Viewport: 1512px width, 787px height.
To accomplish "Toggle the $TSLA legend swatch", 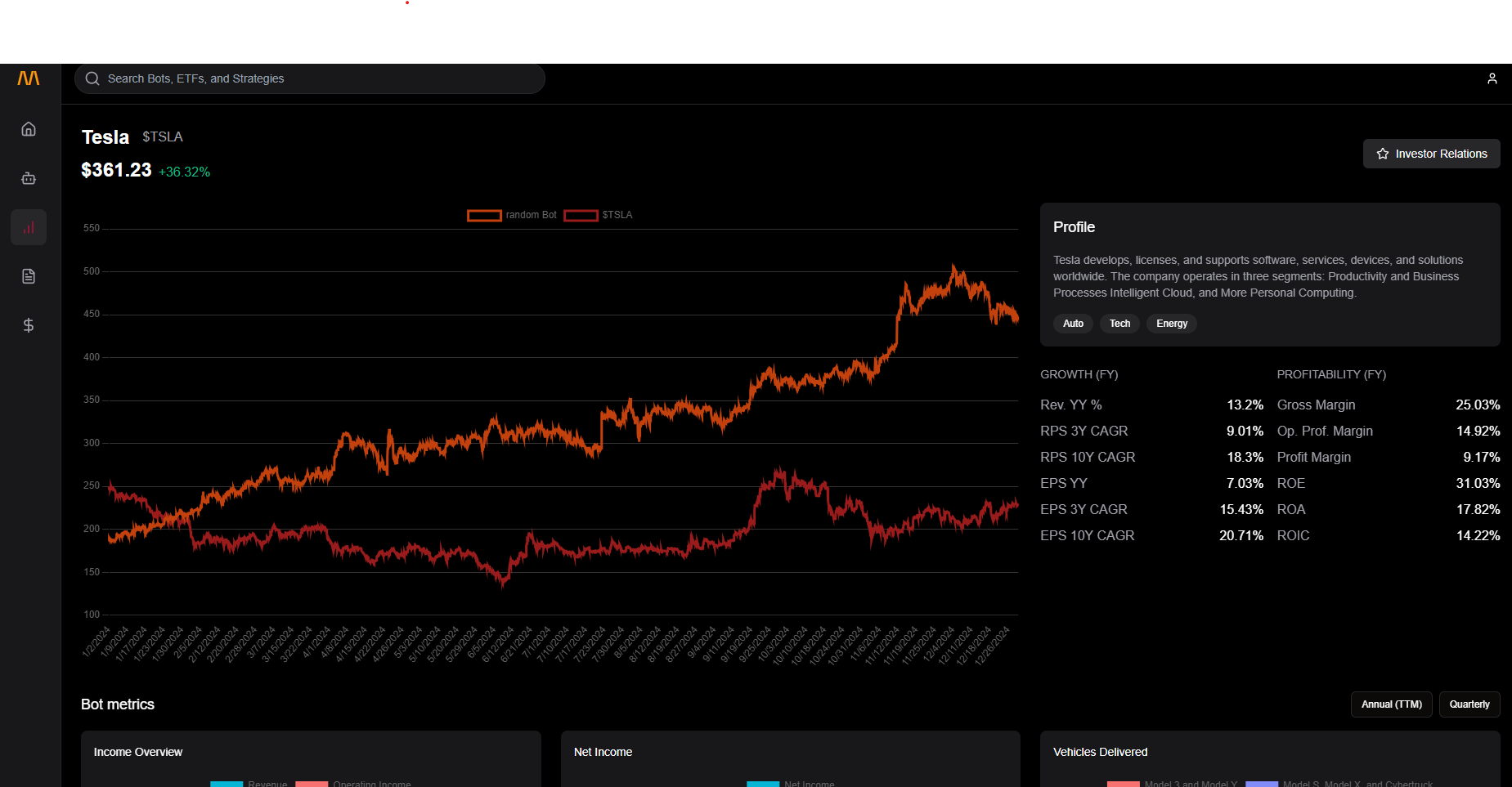I will [581, 215].
